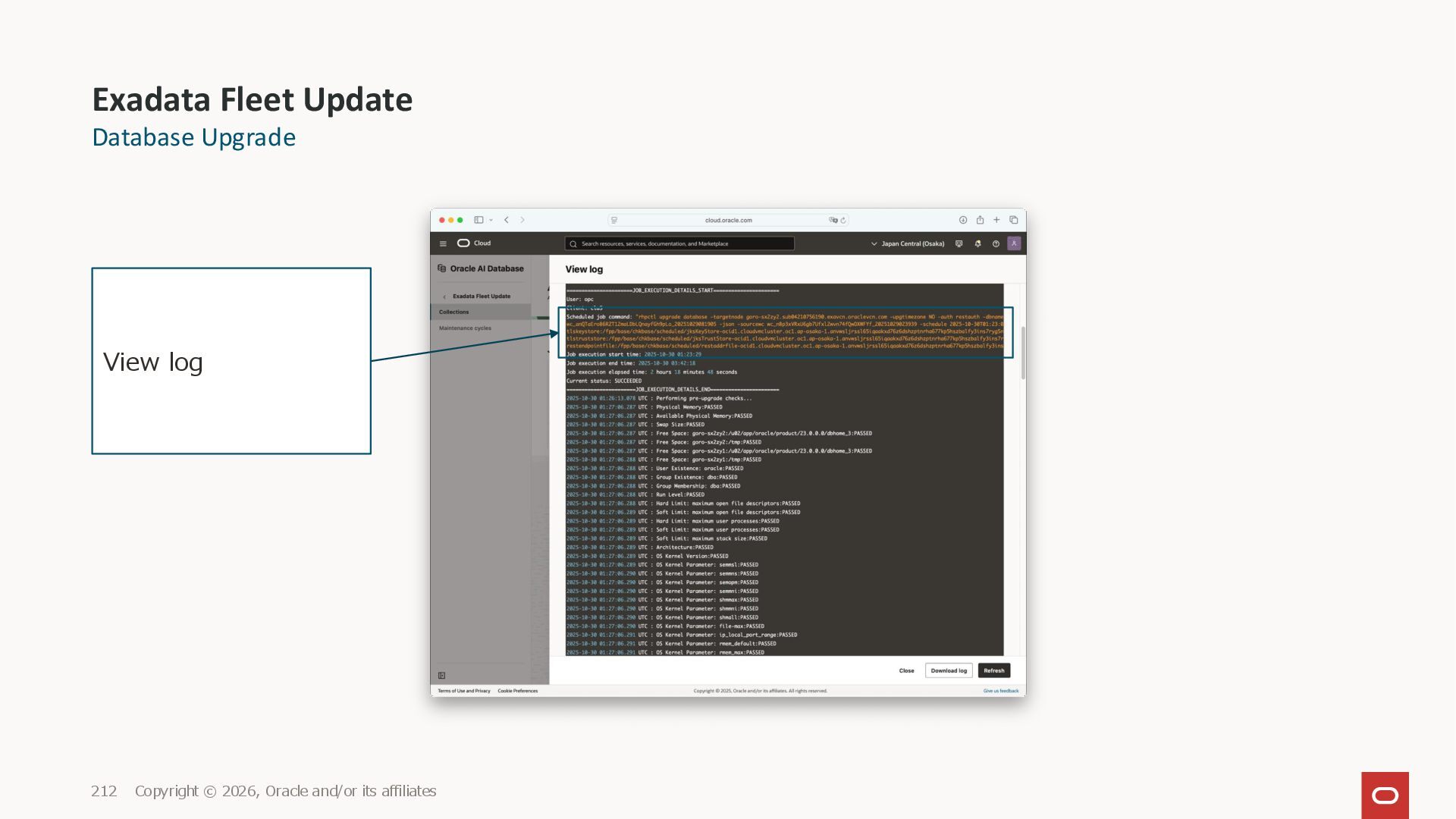
Task: Open the Oracle Cloud hamburger navigation menu
Action: (443, 243)
